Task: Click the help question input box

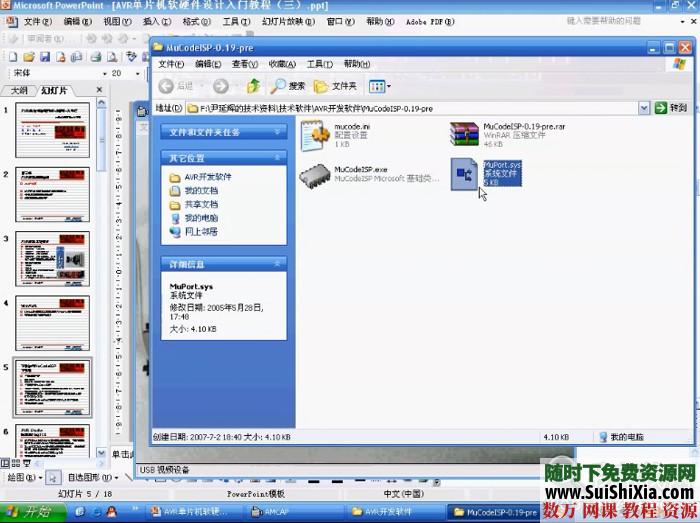Action: click(x=621, y=21)
